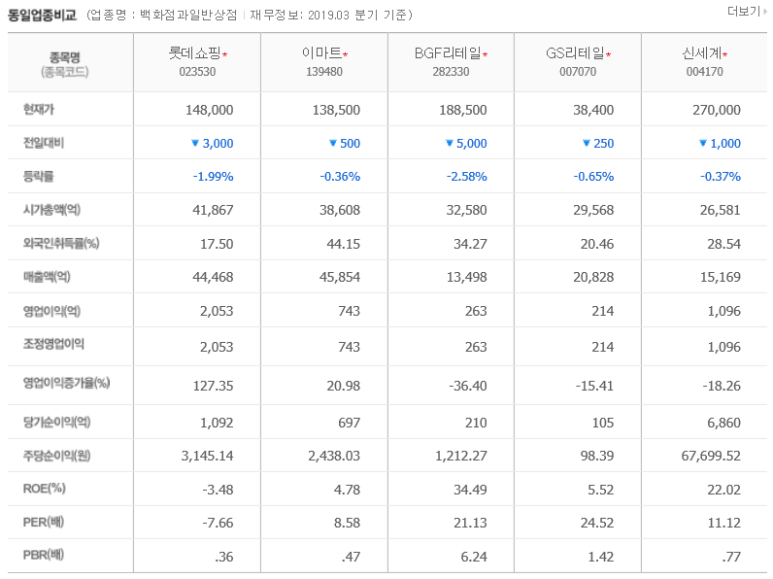The image size is (773, 579).
Task: Open 롯데쇼핑 stock link
Action: 195,53
